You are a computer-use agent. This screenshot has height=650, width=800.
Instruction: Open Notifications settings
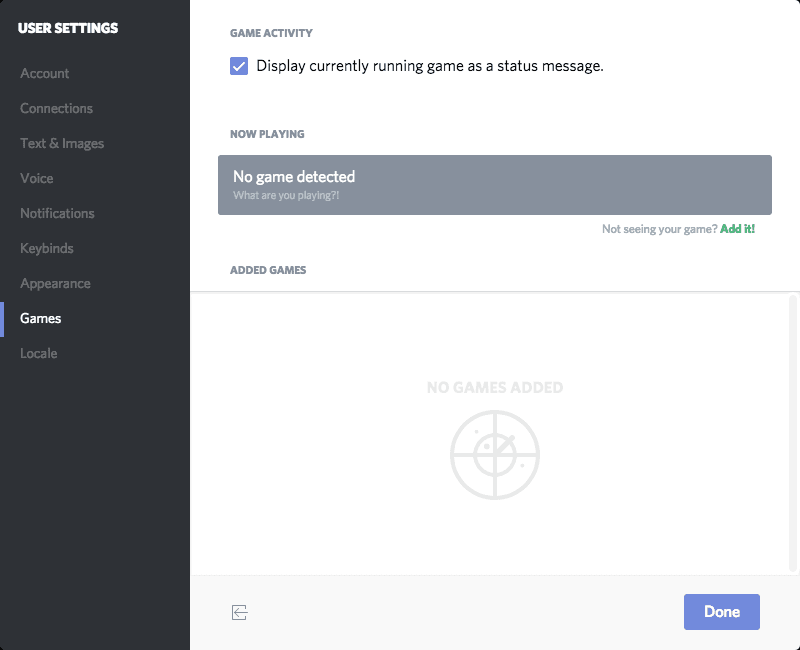click(x=57, y=213)
